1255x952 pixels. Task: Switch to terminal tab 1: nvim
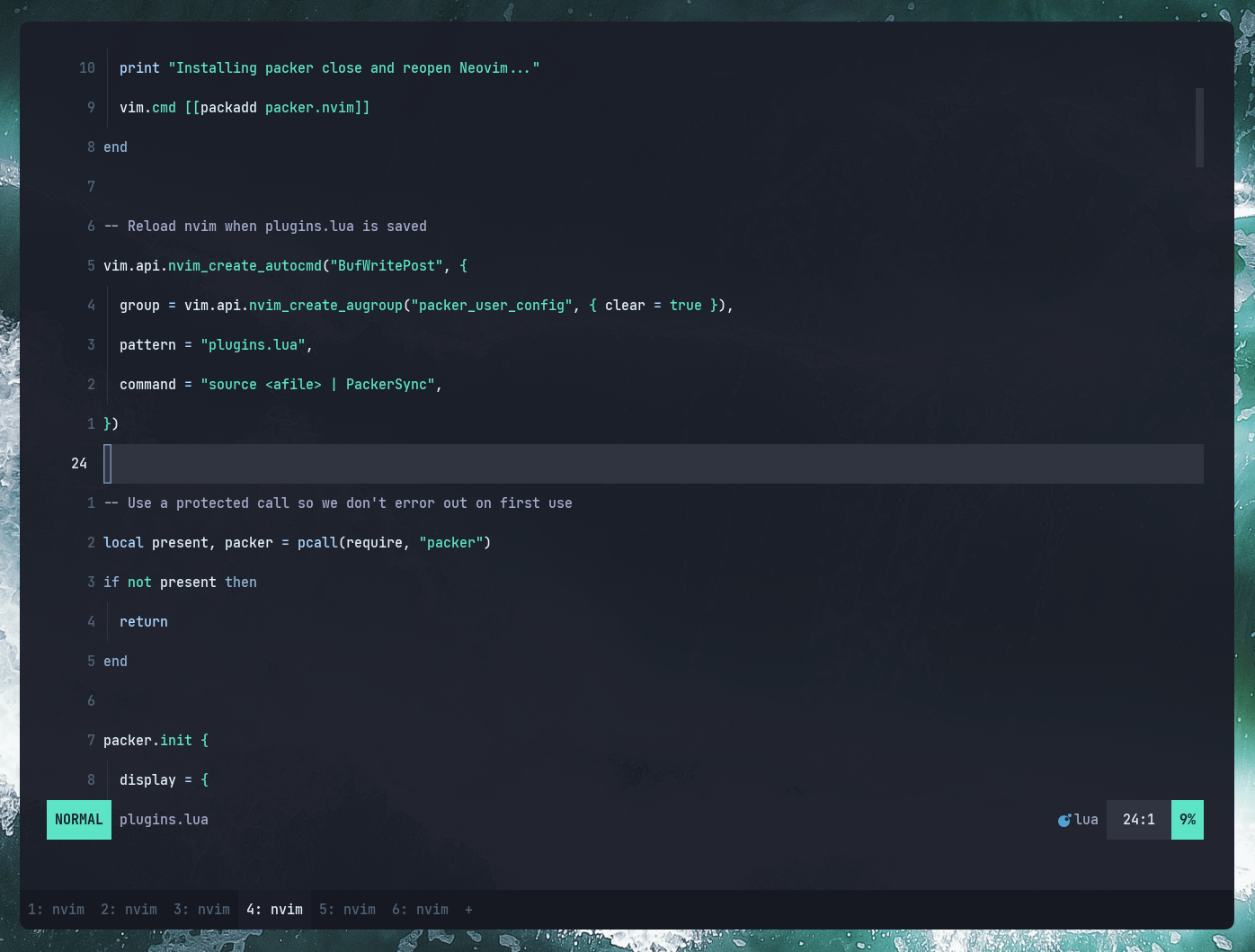click(x=56, y=910)
